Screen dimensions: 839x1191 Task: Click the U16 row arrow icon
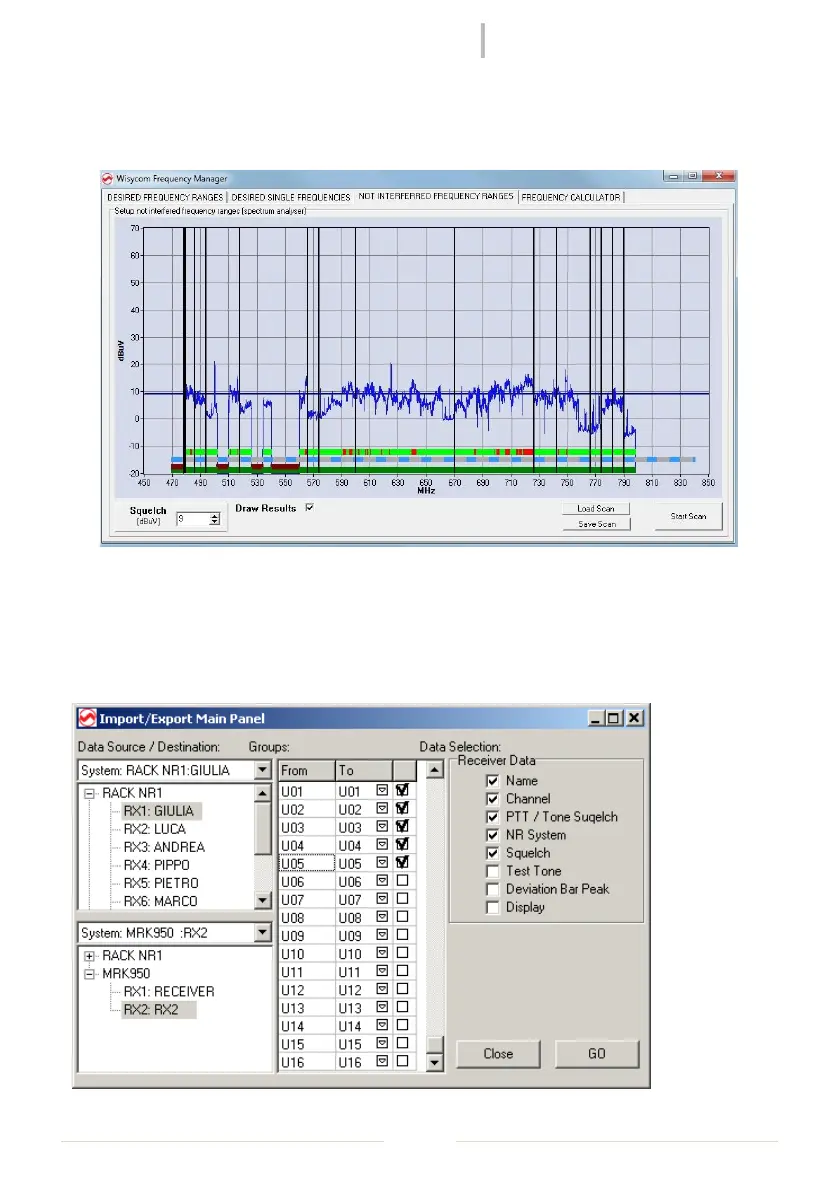pyautogui.click(x=382, y=1062)
